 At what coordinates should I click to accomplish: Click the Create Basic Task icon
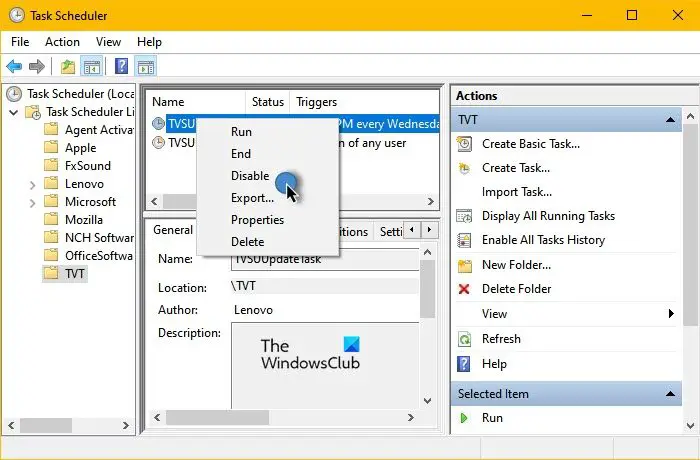coord(464,144)
